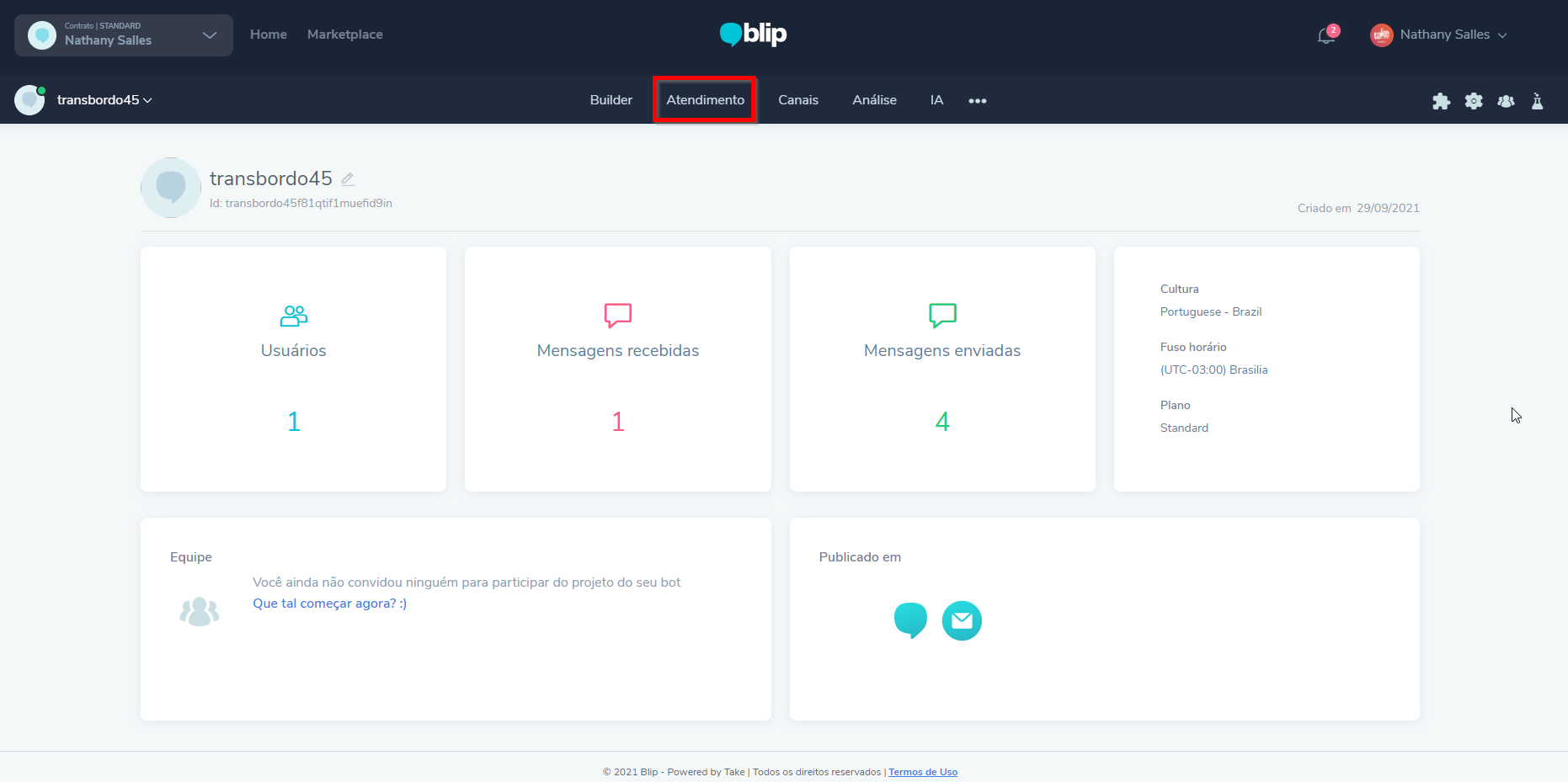This screenshot has width=1568, height=782.
Task: Switch to the Atendimento tab
Action: 705,100
